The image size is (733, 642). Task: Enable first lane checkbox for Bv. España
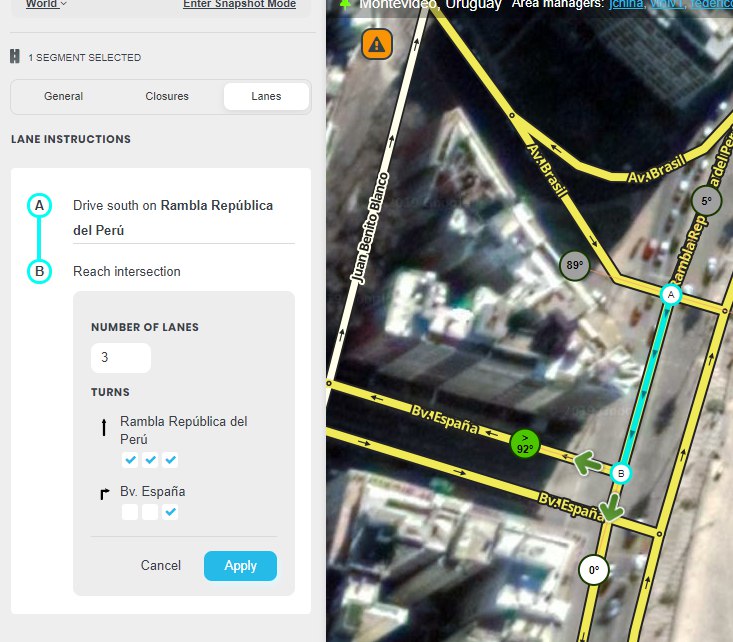coord(130,512)
